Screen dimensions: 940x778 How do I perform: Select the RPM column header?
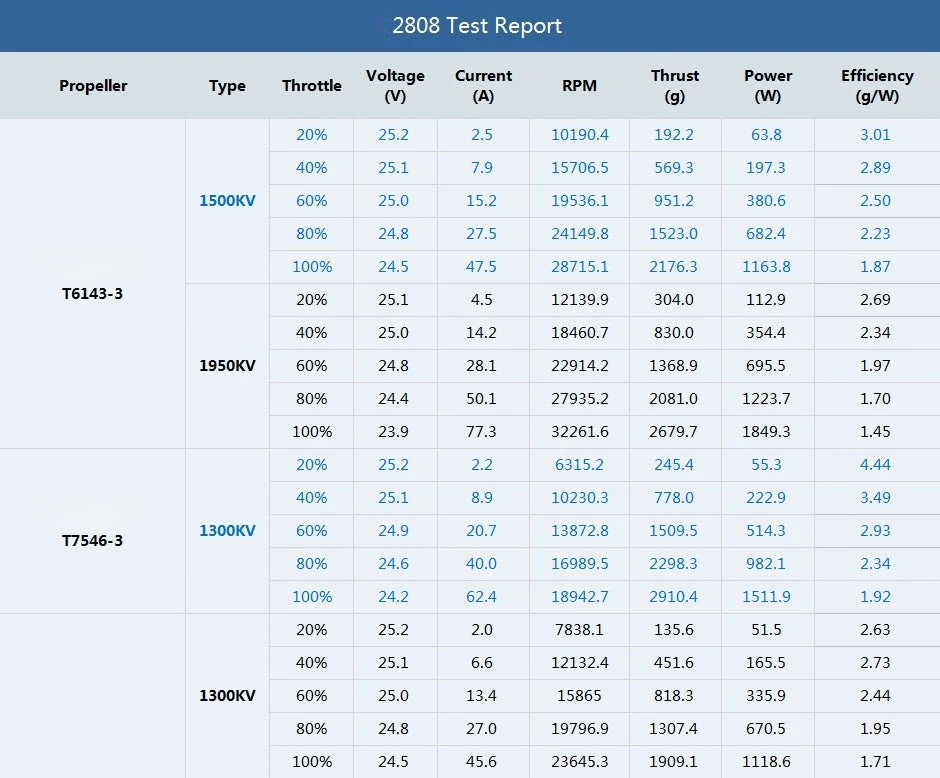[579, 86]
